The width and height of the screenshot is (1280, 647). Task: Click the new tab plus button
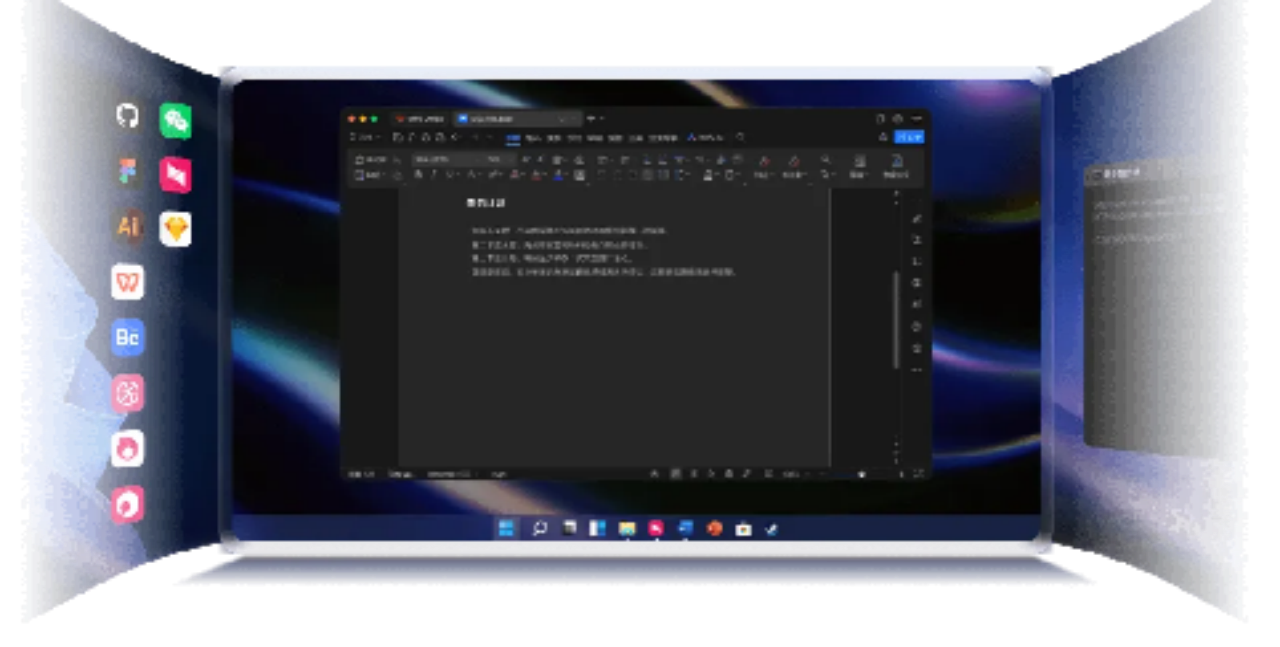(591, 118)
